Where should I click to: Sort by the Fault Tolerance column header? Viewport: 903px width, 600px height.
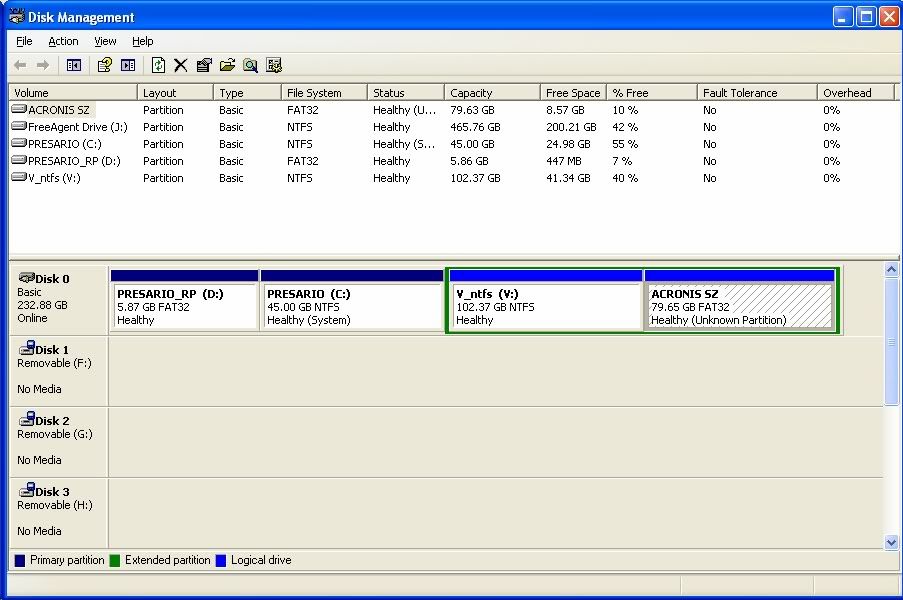[x=757, y=93]
